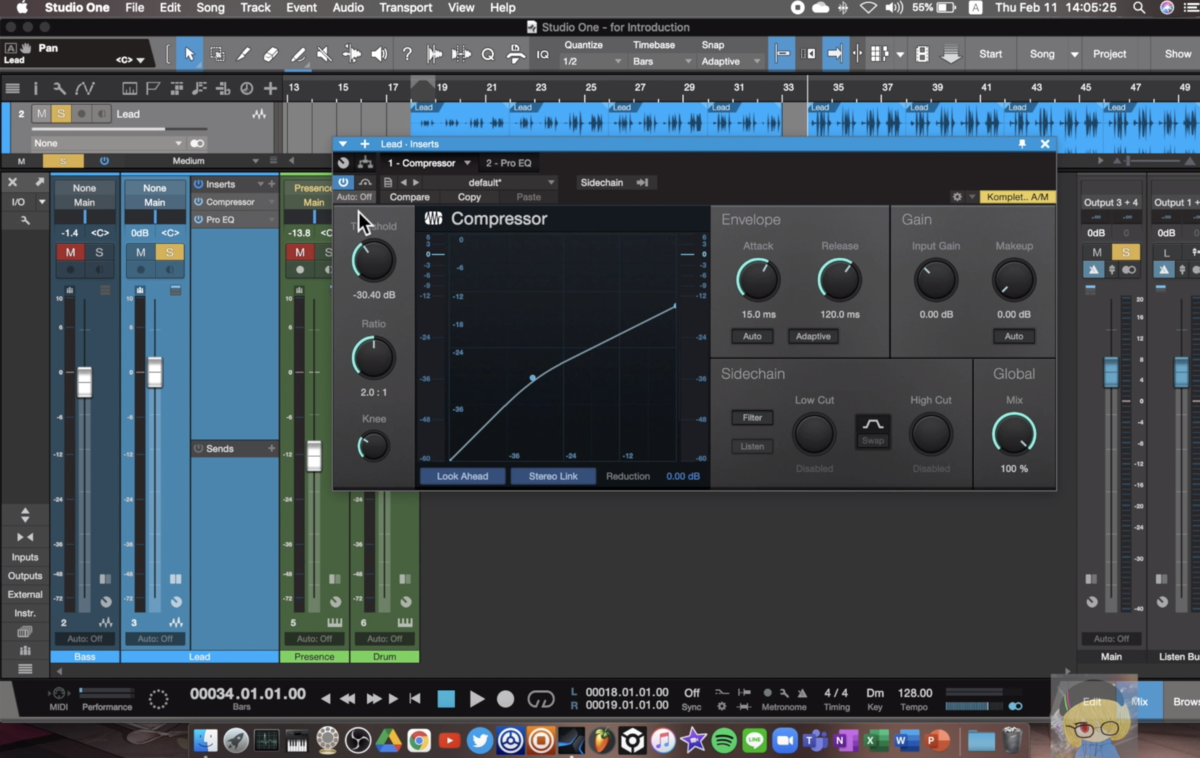The image size is (1200, 758).
Task: Add an insert with Inserts plus
Action: click(271, 184)
